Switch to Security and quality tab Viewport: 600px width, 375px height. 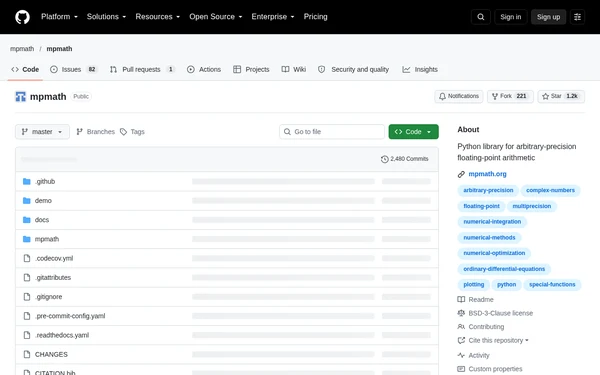(354, 69)
